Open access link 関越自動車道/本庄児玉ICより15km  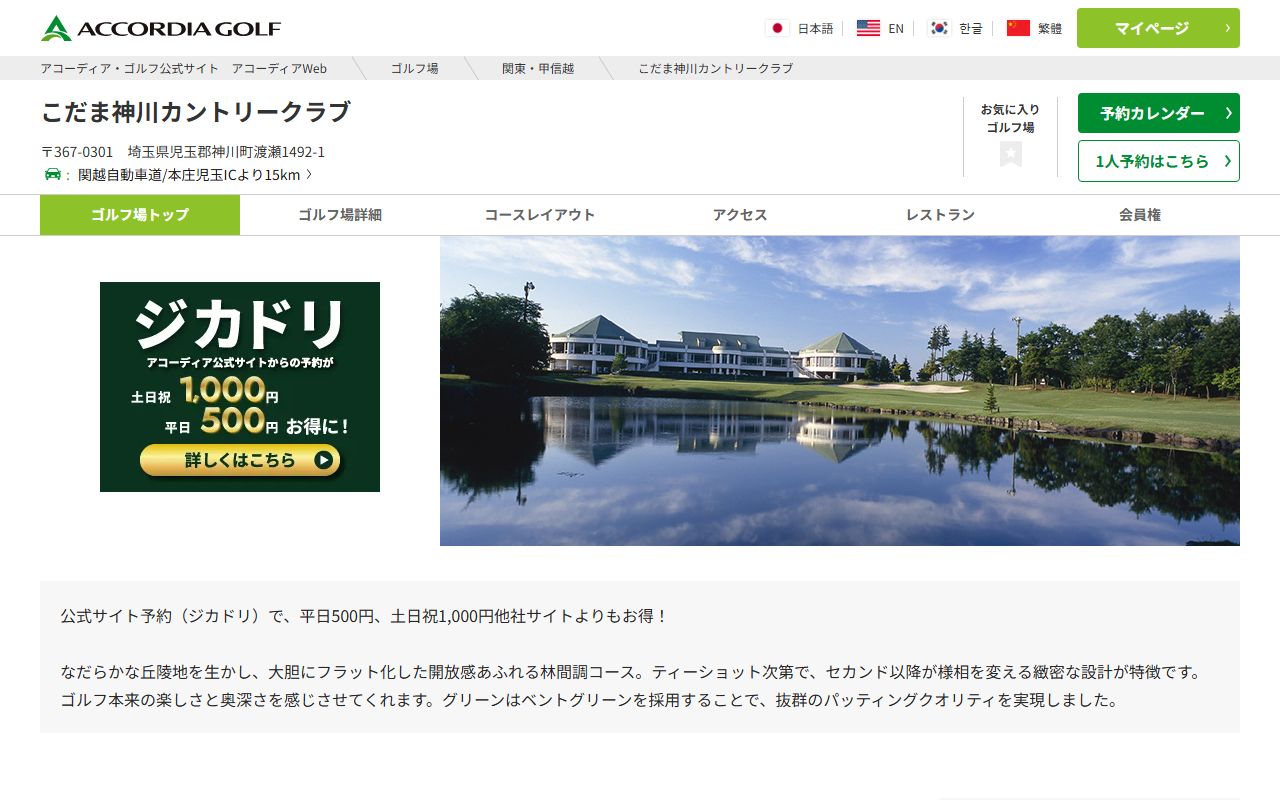[x=195, y=175]
